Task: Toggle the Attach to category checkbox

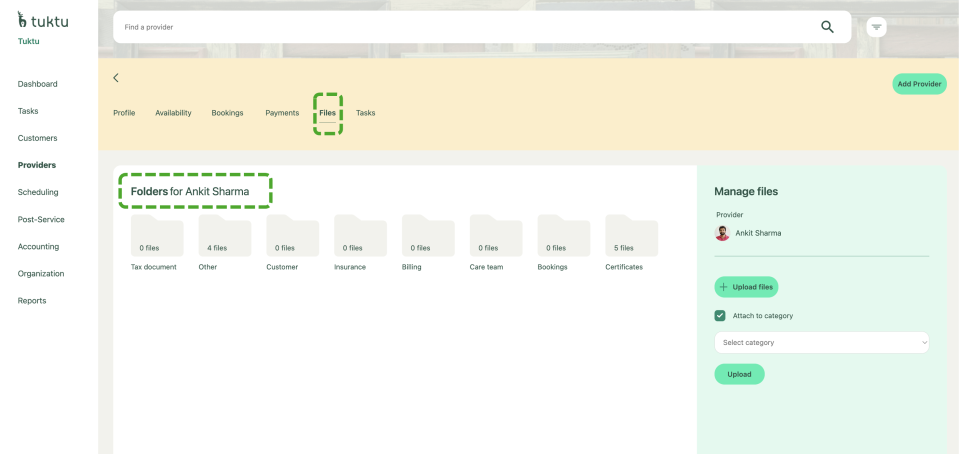Action: click(x=720, y=316)
